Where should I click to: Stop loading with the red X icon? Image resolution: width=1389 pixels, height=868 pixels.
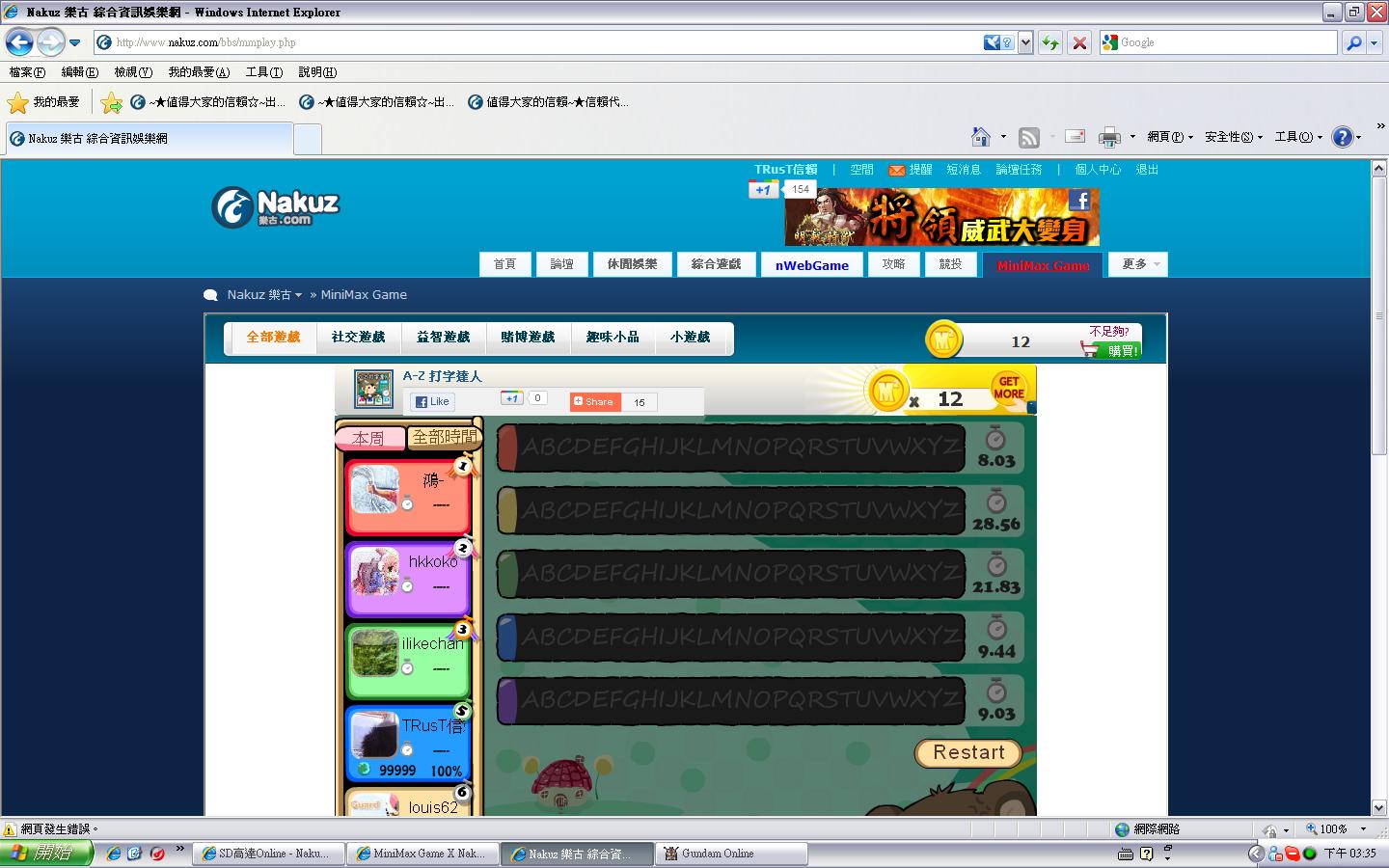coord(1079,42)
